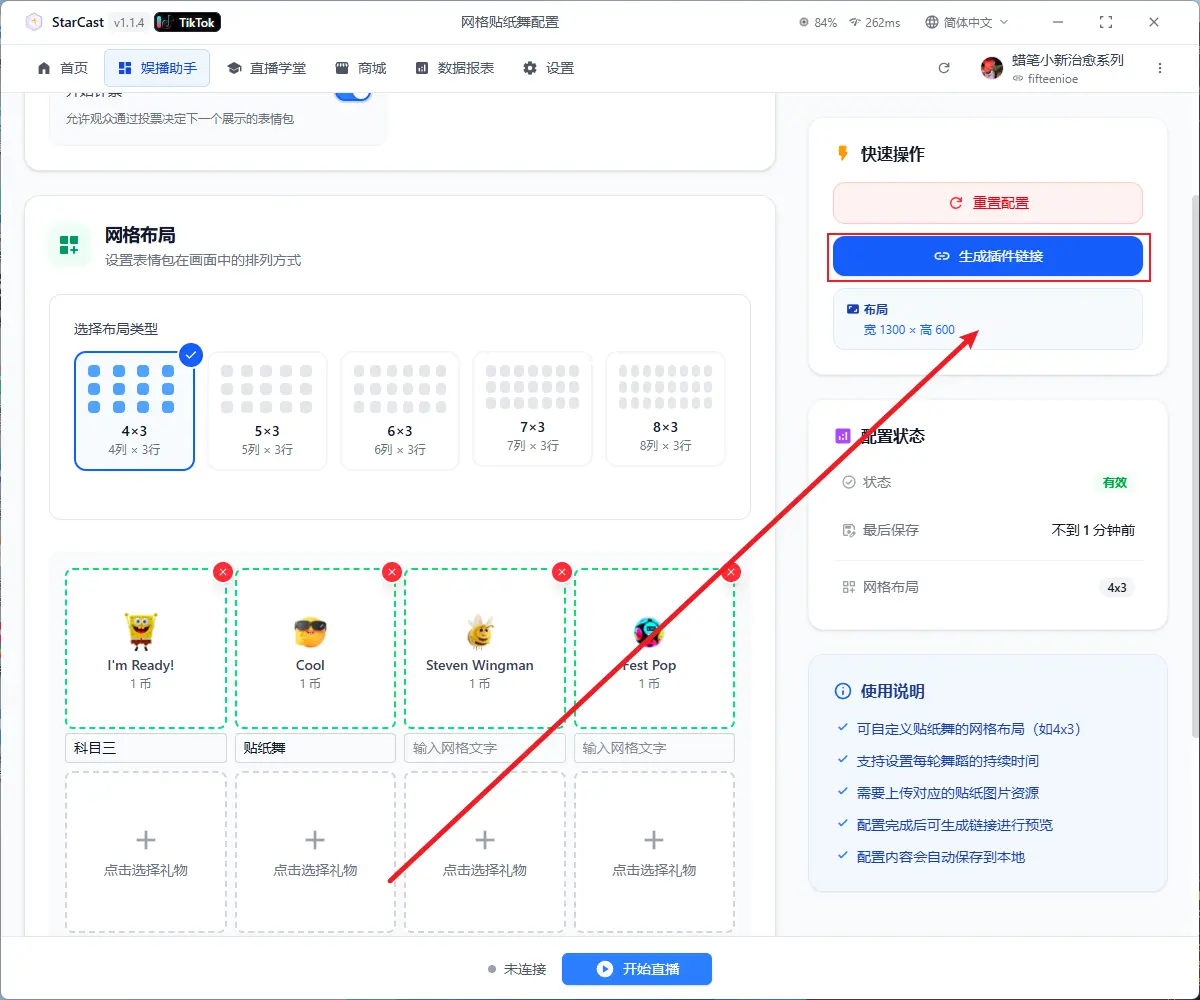Click the user profile avatar

(x=992, y=68)
